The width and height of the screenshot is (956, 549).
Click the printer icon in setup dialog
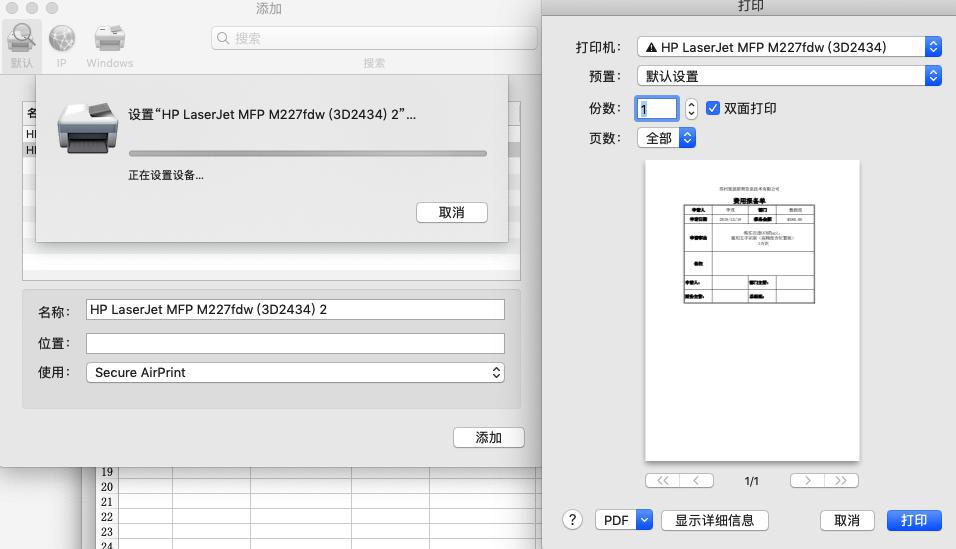(x=88, y=128)
